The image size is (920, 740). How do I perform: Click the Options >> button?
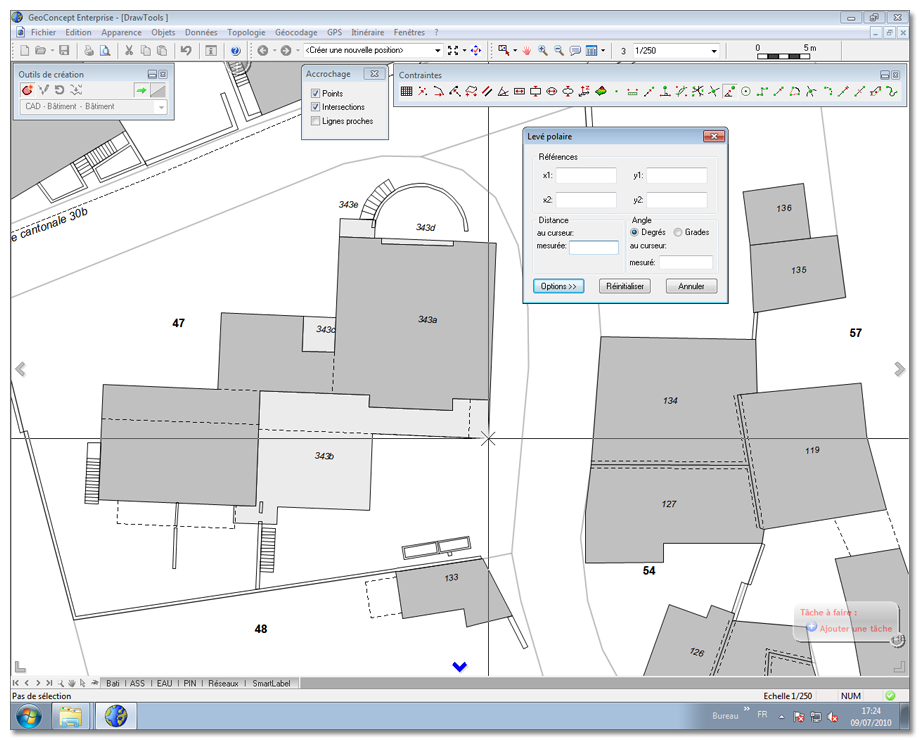point(558,286)
